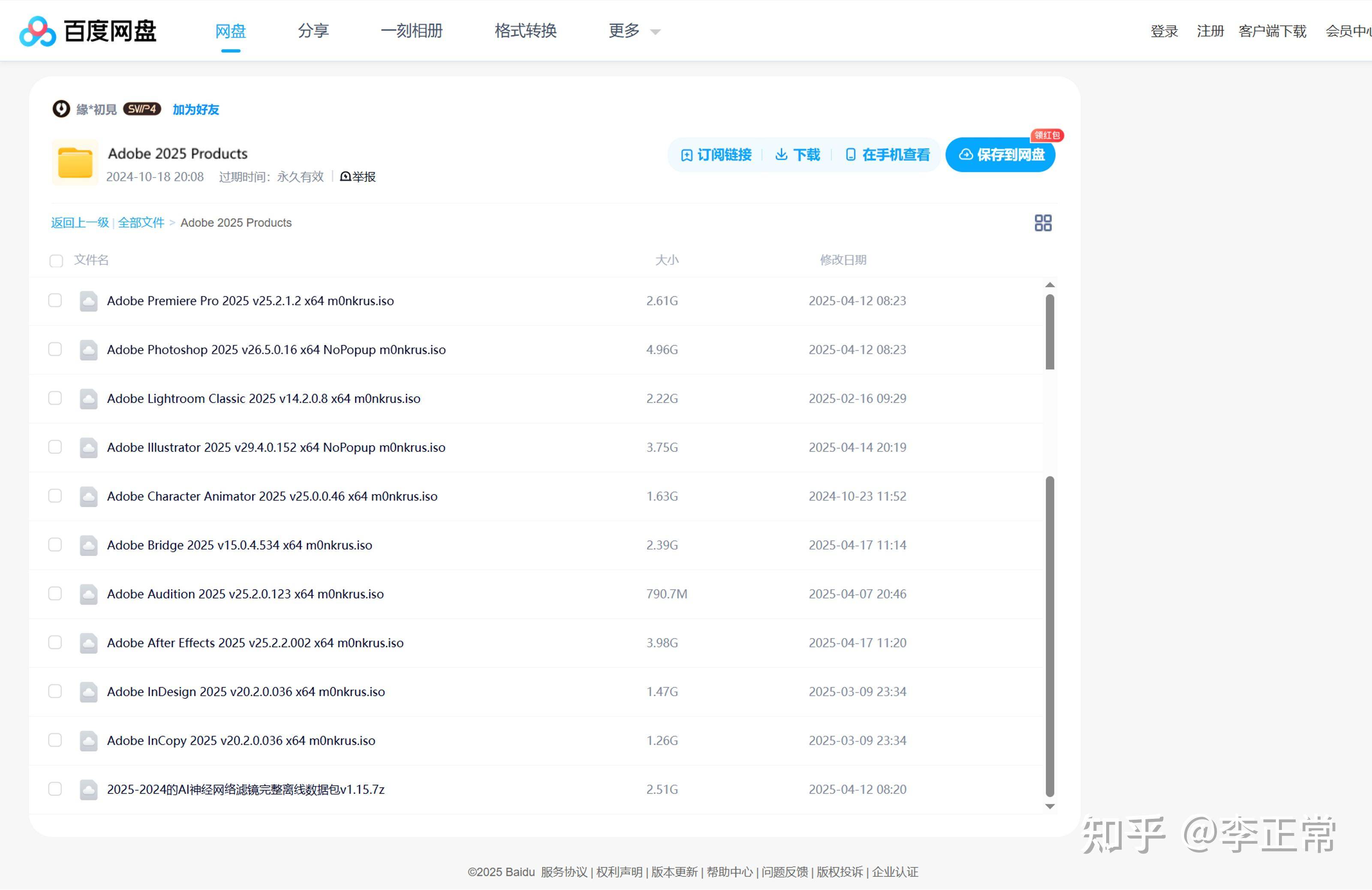
Task: Click file icon for InDesign 2025 iso
Action: (x=88, y=692)
